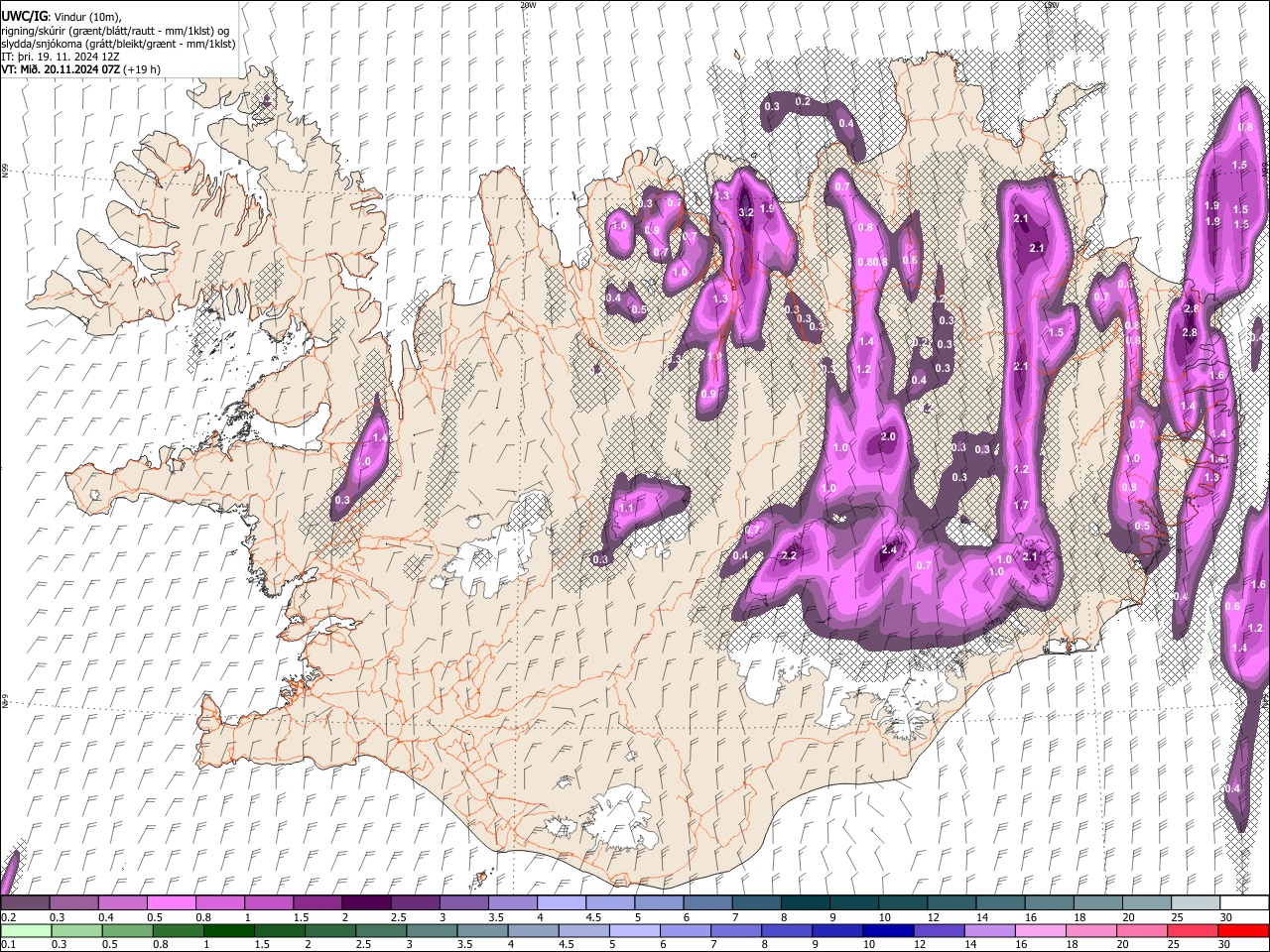Pick the grey-purple swatch labeled 0.2
The height and width of the screenshot is (952, 1270).
pos(24,902)
